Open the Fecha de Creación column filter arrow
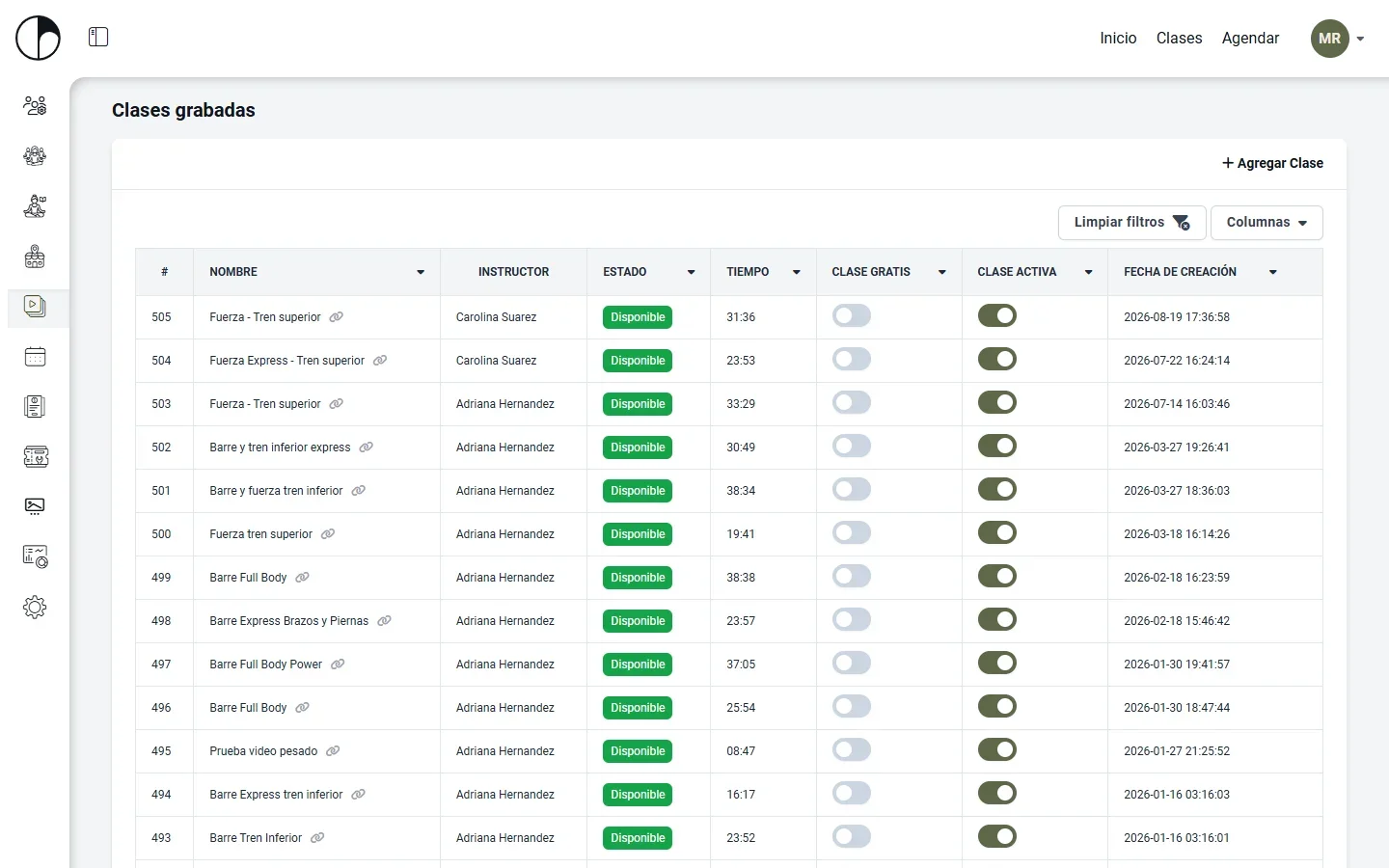This screenshot has width=1389, height=868. 1273,272
